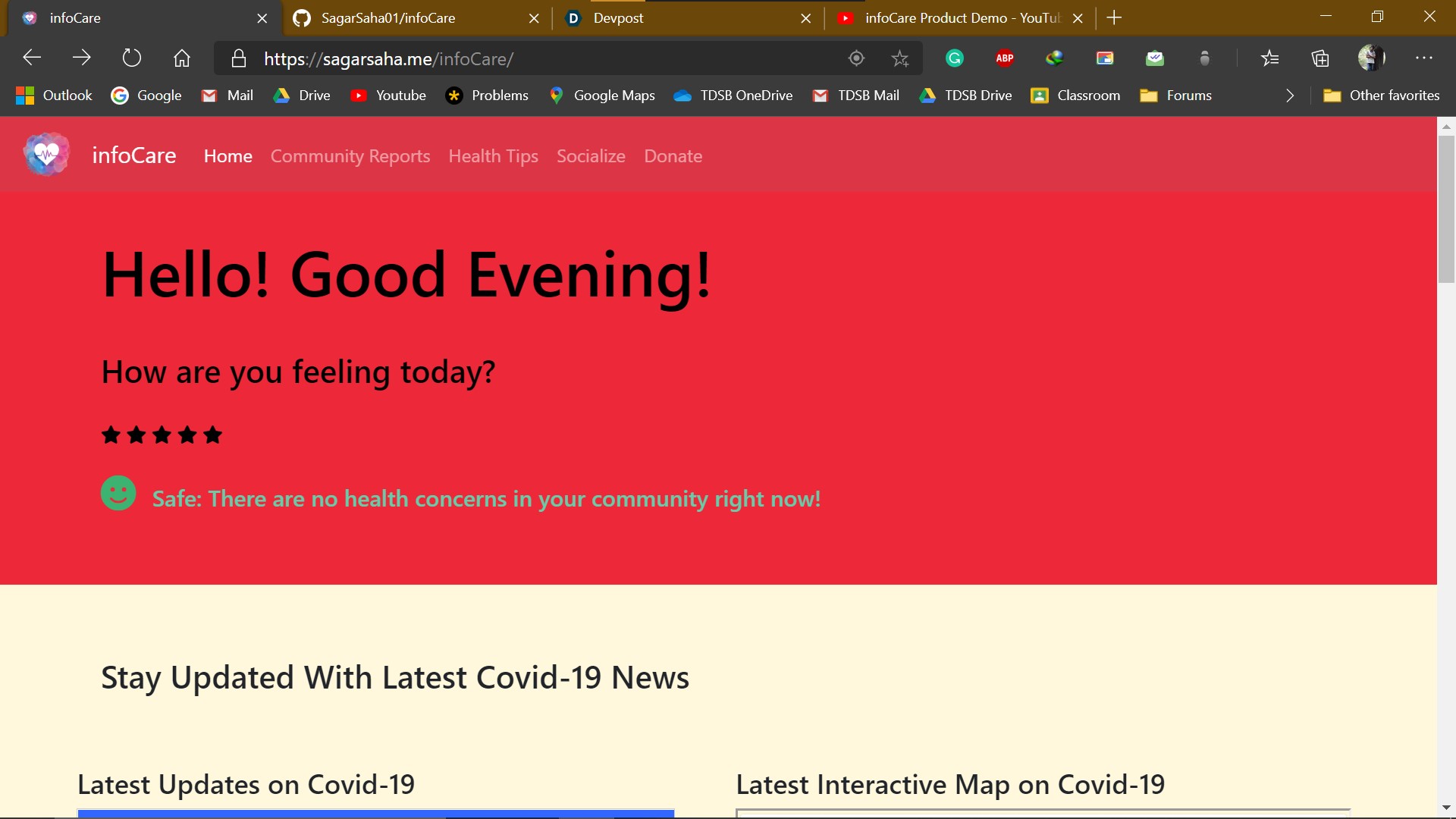This screenshot has height=819, width=1456.
Task: Click the browser refresh icon
Action: pos(132,58)
